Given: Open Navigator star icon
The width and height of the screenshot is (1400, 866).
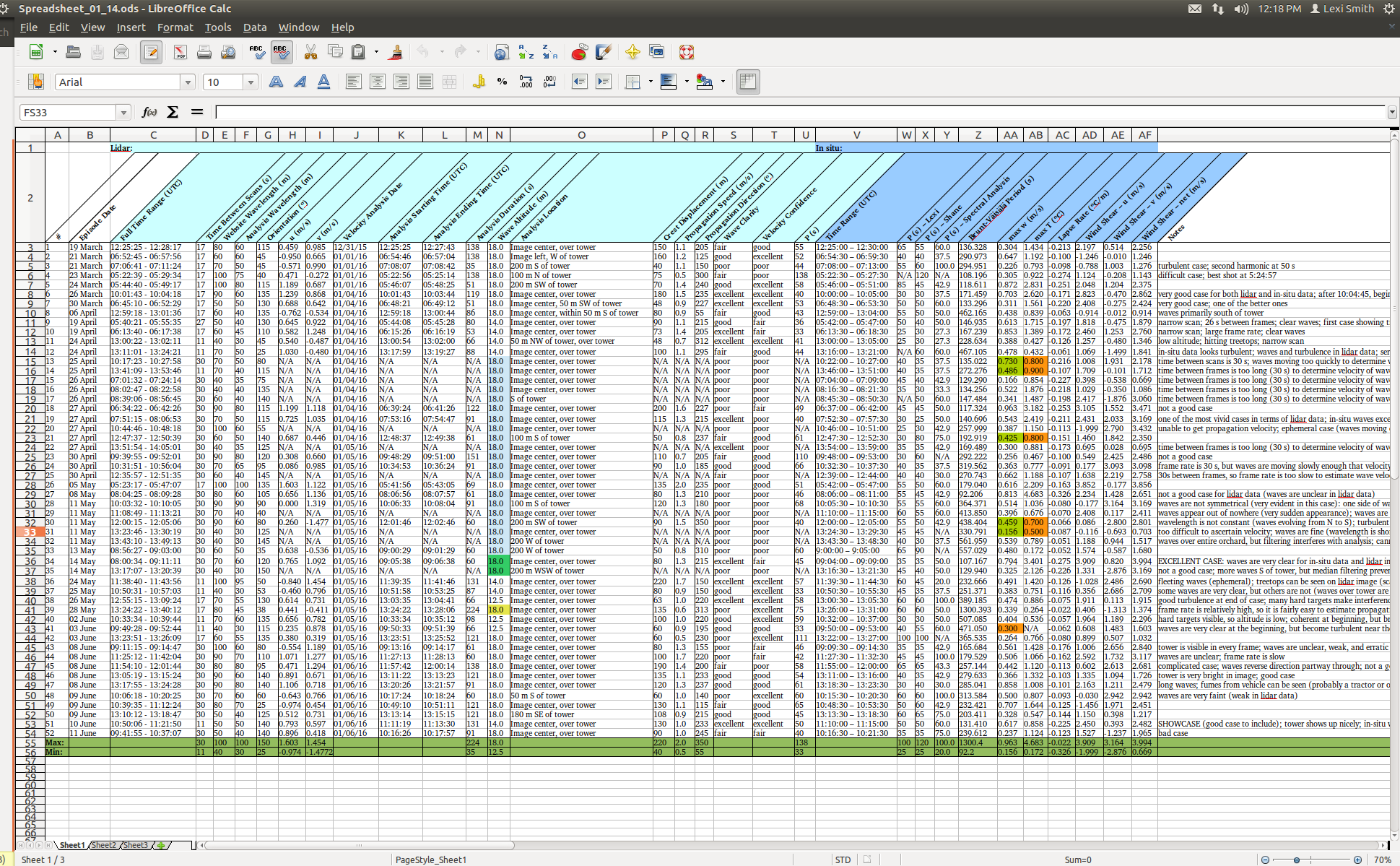Looking at the screenshot, I should (x=632, y=52).
